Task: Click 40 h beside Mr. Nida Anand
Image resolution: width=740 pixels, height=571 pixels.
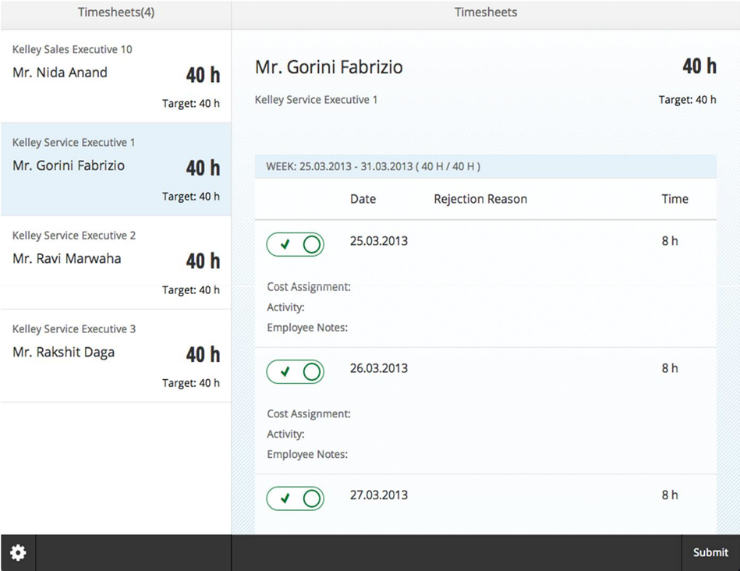Action: (x=203, y=75)
